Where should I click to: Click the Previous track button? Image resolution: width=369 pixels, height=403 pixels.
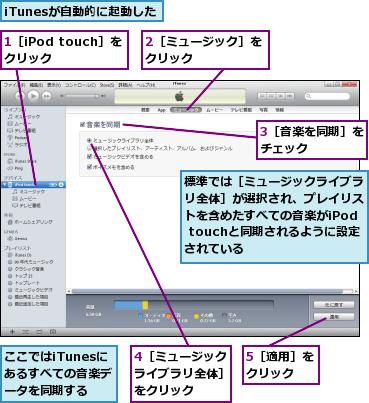(20, 96)
